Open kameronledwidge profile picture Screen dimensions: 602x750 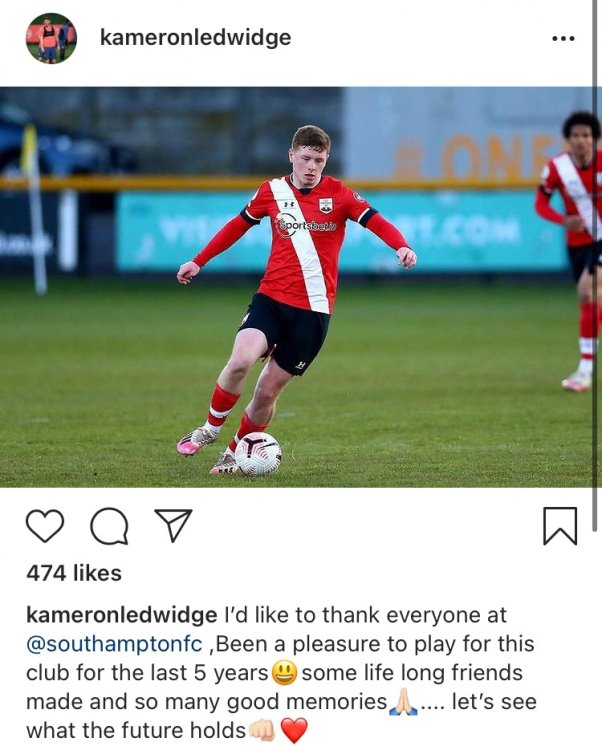coord(51,38)
